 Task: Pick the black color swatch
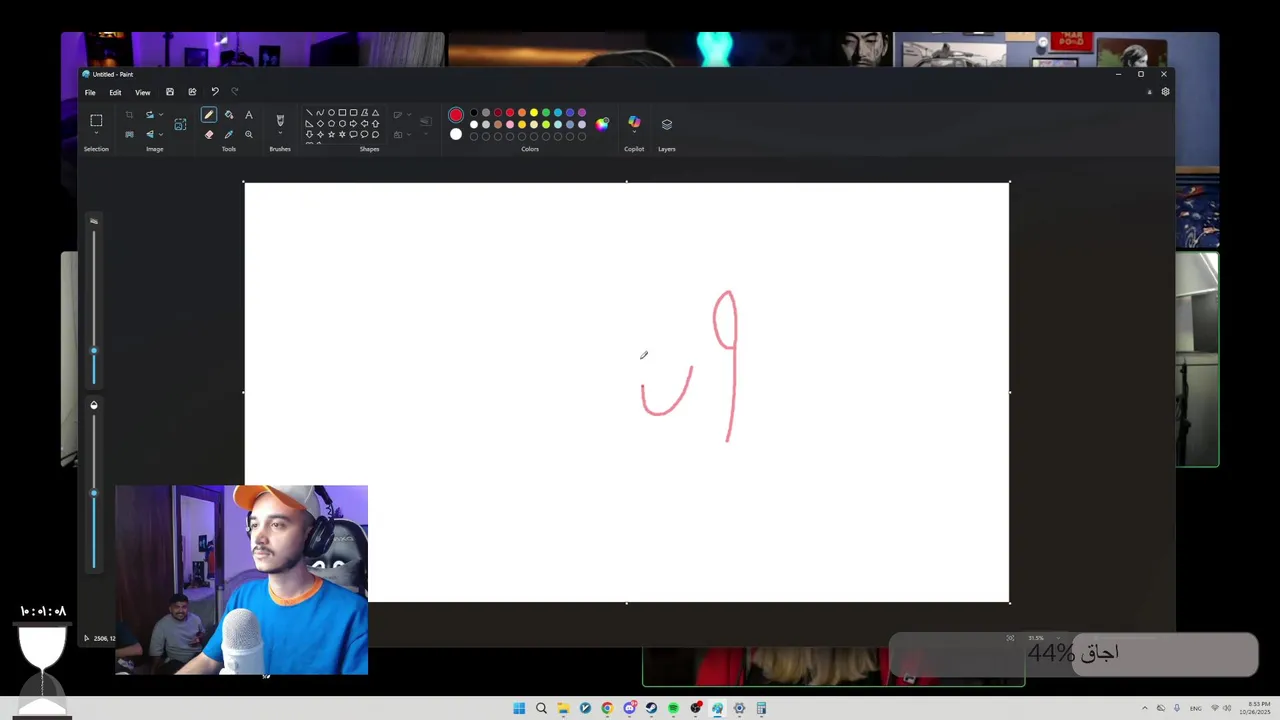tap(474, 113)
